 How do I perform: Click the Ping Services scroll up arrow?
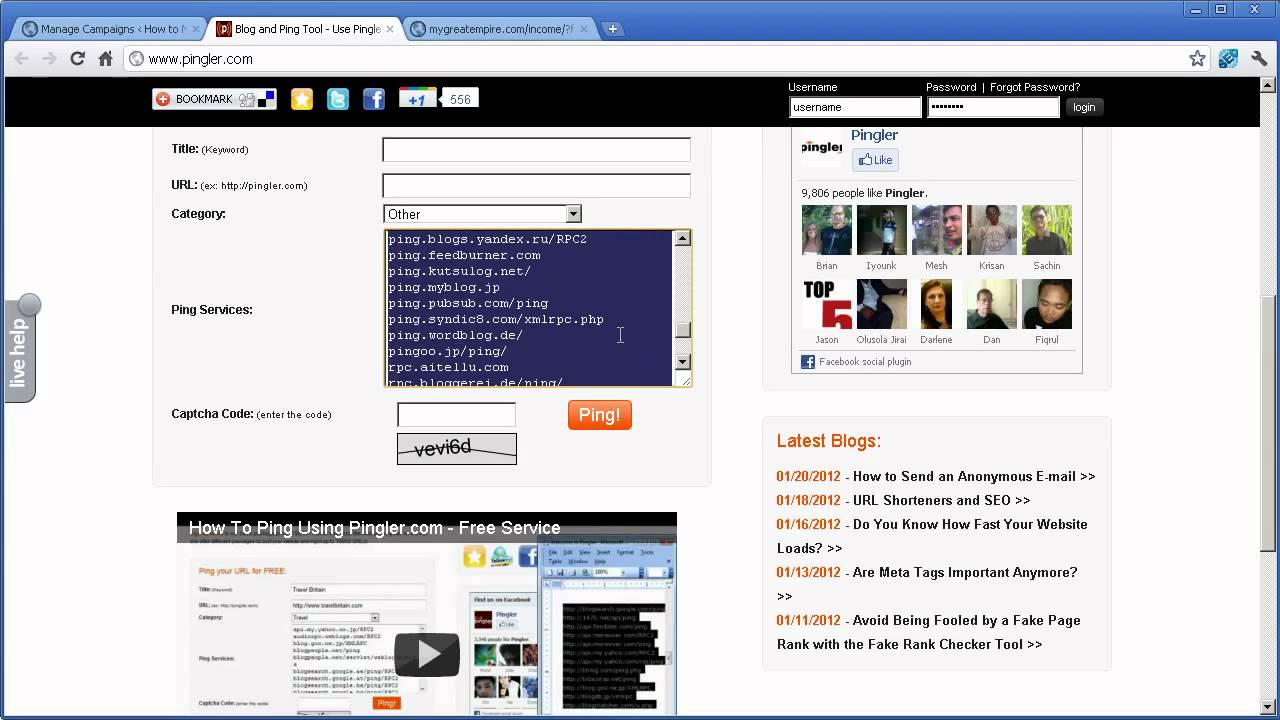click(682, 238)
